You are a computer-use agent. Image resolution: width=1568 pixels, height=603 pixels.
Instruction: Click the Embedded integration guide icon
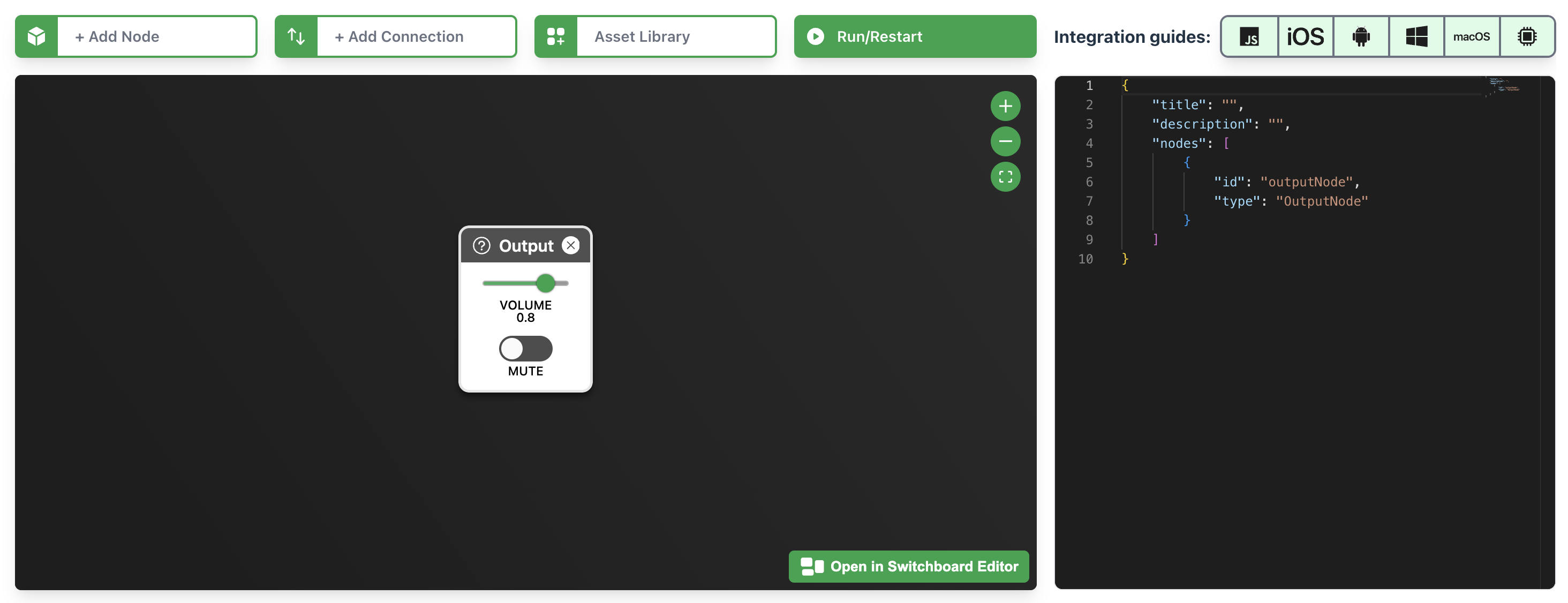click(1527, 35)
